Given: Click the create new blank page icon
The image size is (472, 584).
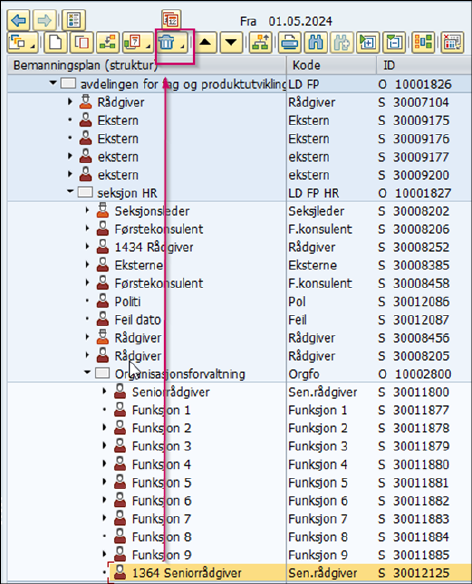Looking at the screenshot, I should click(x=56, y=42).
